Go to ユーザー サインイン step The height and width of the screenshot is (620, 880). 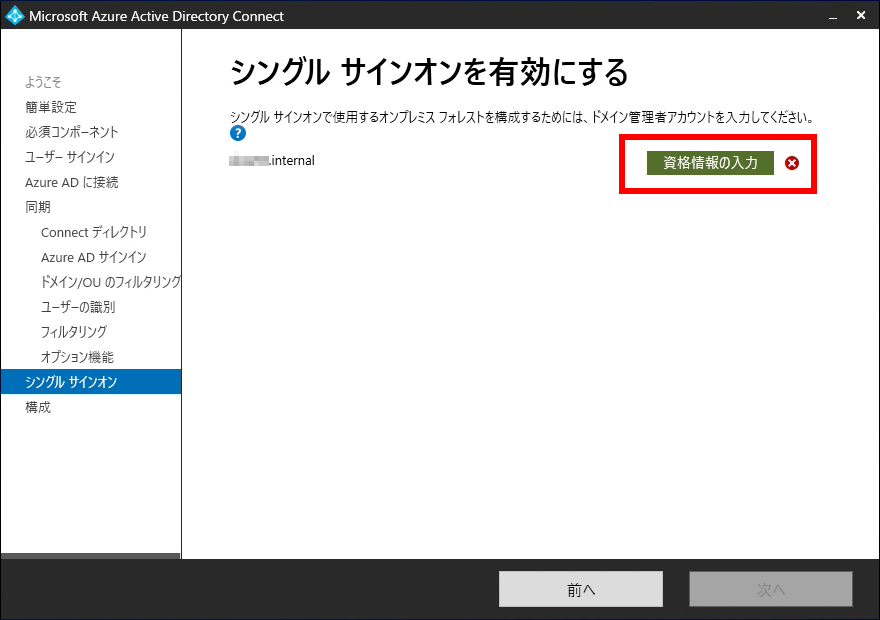(x=70, y=157)
